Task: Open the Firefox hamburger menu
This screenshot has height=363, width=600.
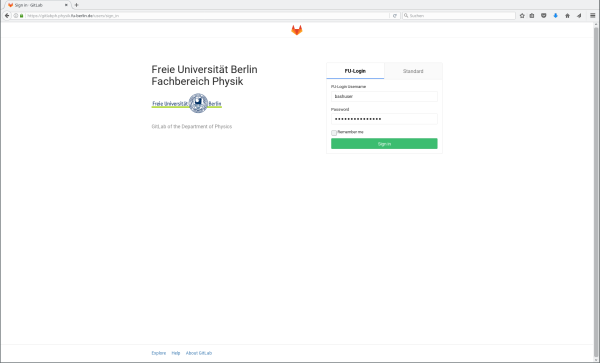Action: pos(592,16)
